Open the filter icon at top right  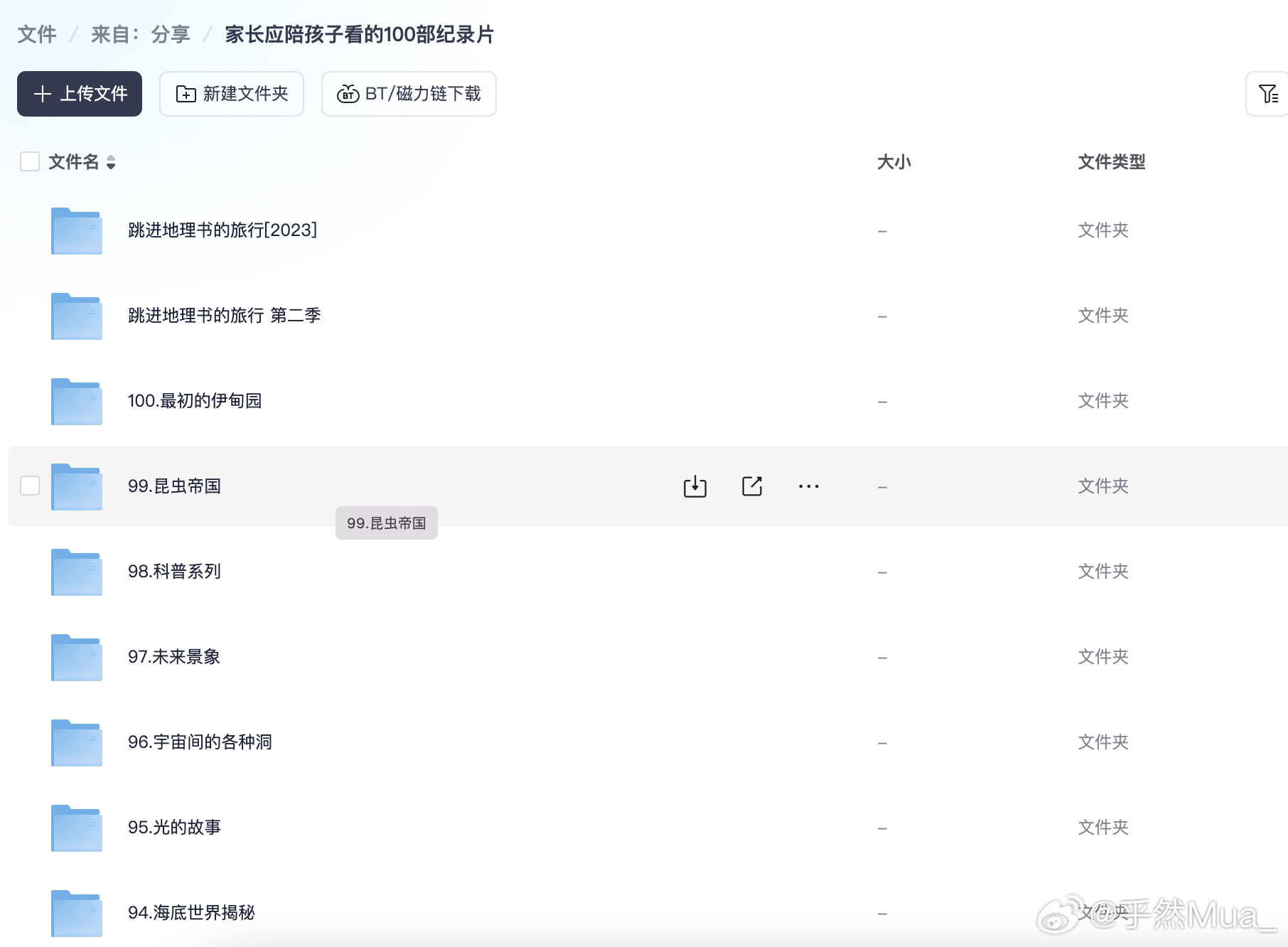(x=1268, y=94)
